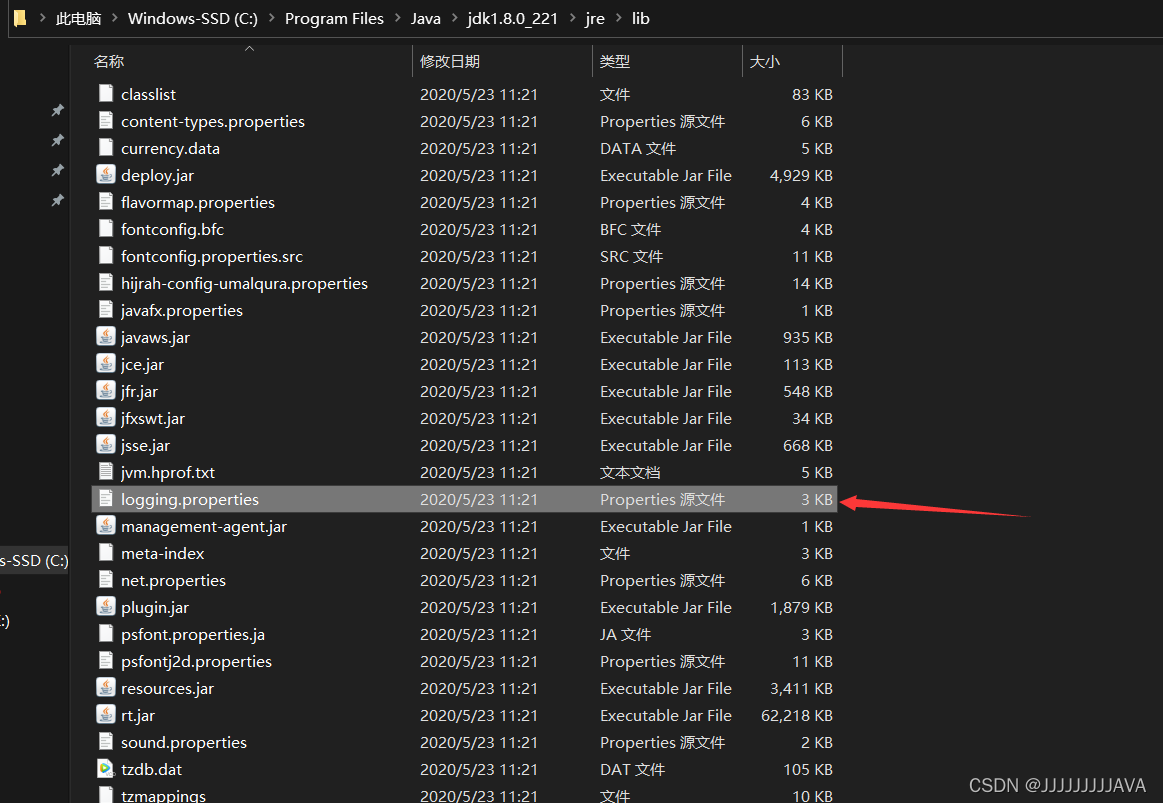Click the jsse.jar file icon
Viewport: 1163px width, 803px height.
[x=106, y=445]
